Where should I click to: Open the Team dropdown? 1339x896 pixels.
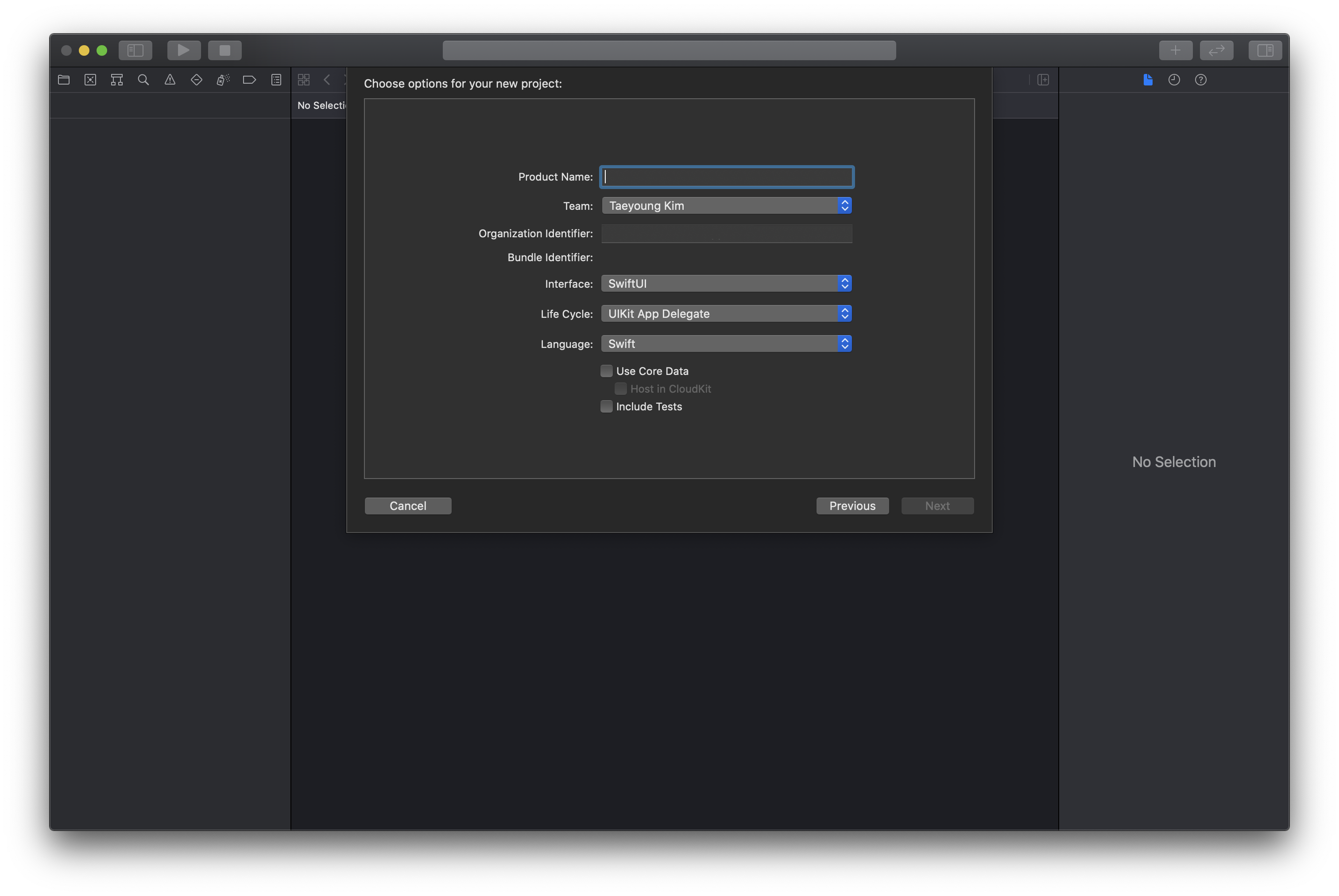(726, 206)
